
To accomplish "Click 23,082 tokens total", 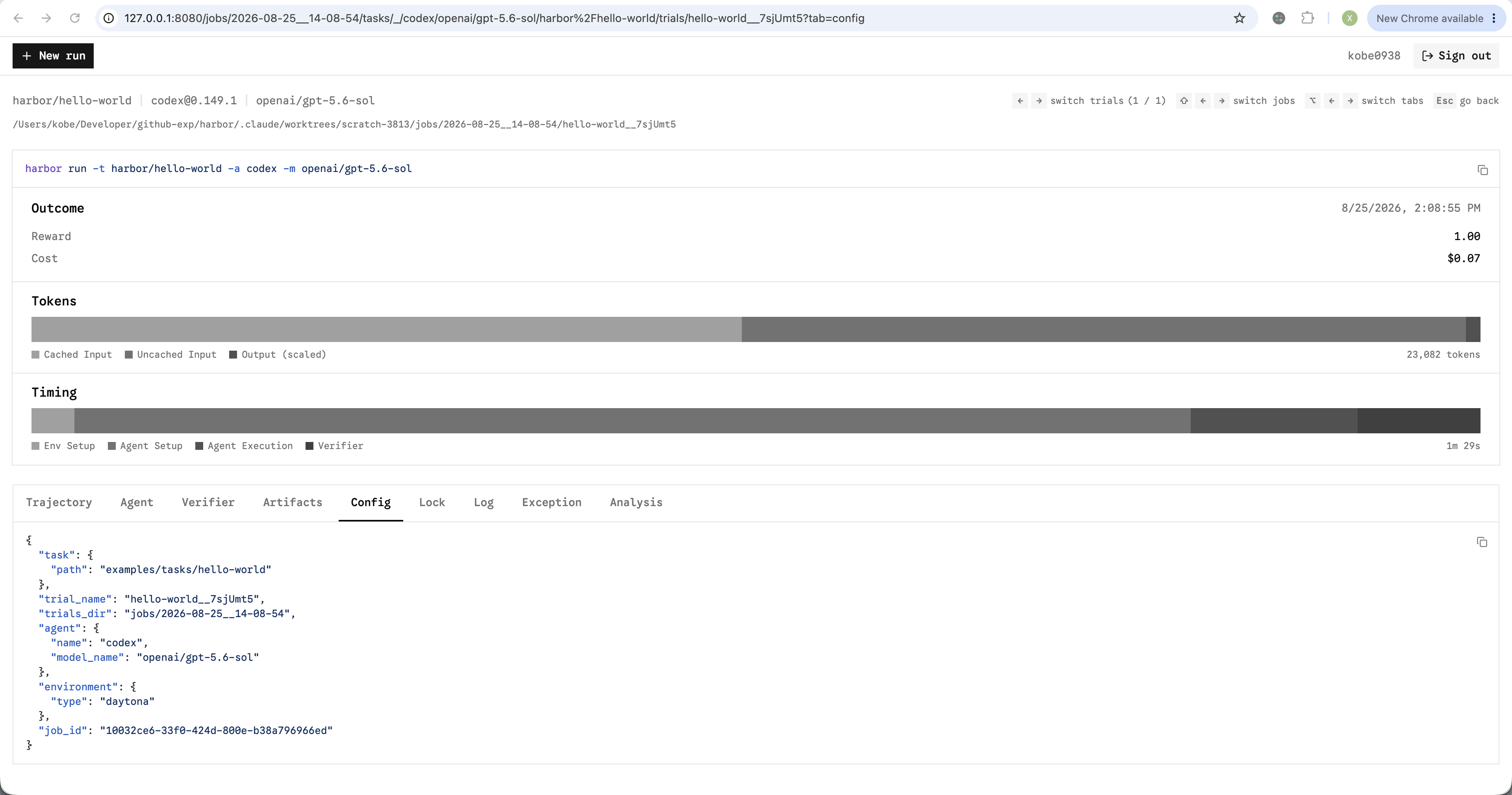I will pos(1443,355).
